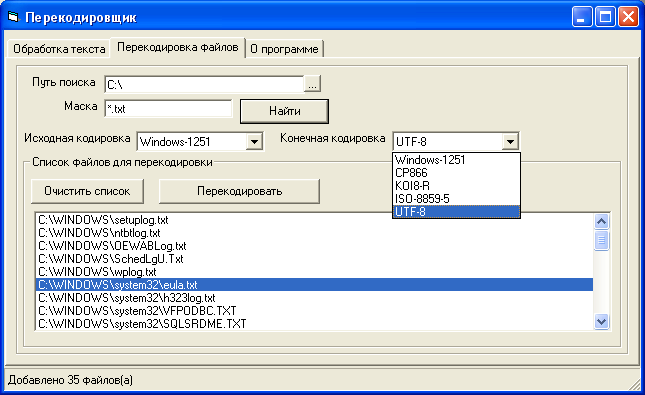This screenshot has width=645, height=395.
Task: Choose CP866 in the encoding list
Action: click(456, 173)
